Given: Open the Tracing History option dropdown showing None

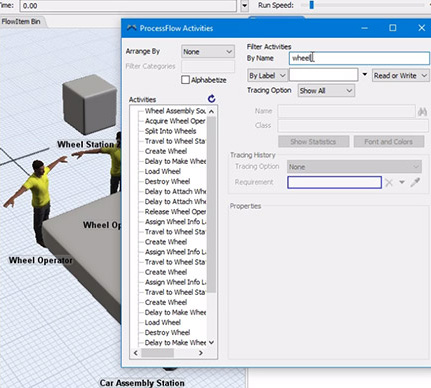Looking at the screenshot, I should click(354, 167).
